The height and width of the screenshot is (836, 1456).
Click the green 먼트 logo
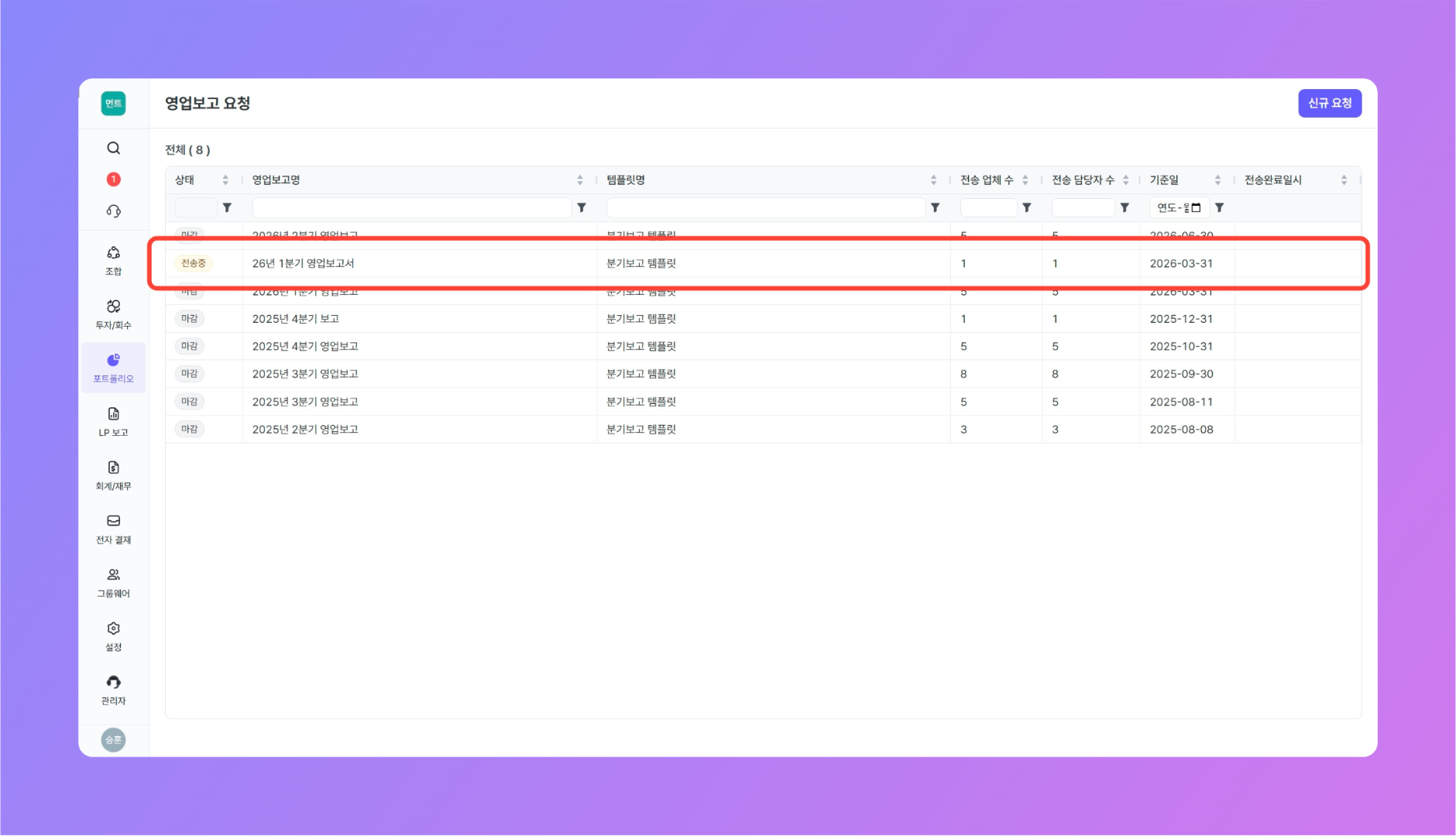coord(113,104)
